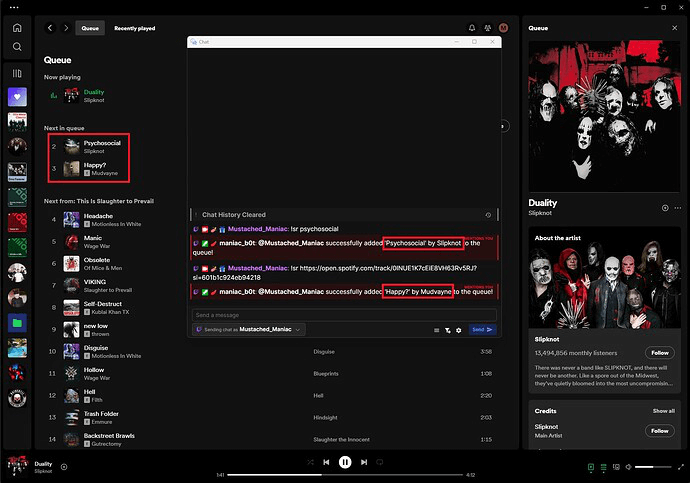This screenshot has width=690, height=483.
Task: Enter full screen mode
Action: coord(681,467)
